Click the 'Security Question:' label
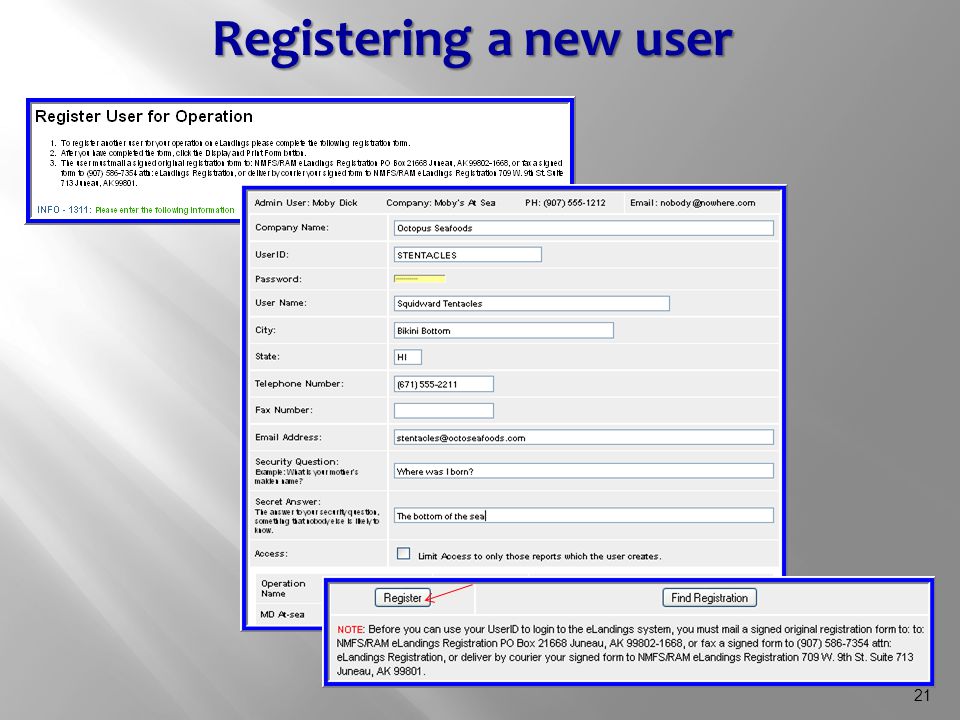 tap(296, 462)
